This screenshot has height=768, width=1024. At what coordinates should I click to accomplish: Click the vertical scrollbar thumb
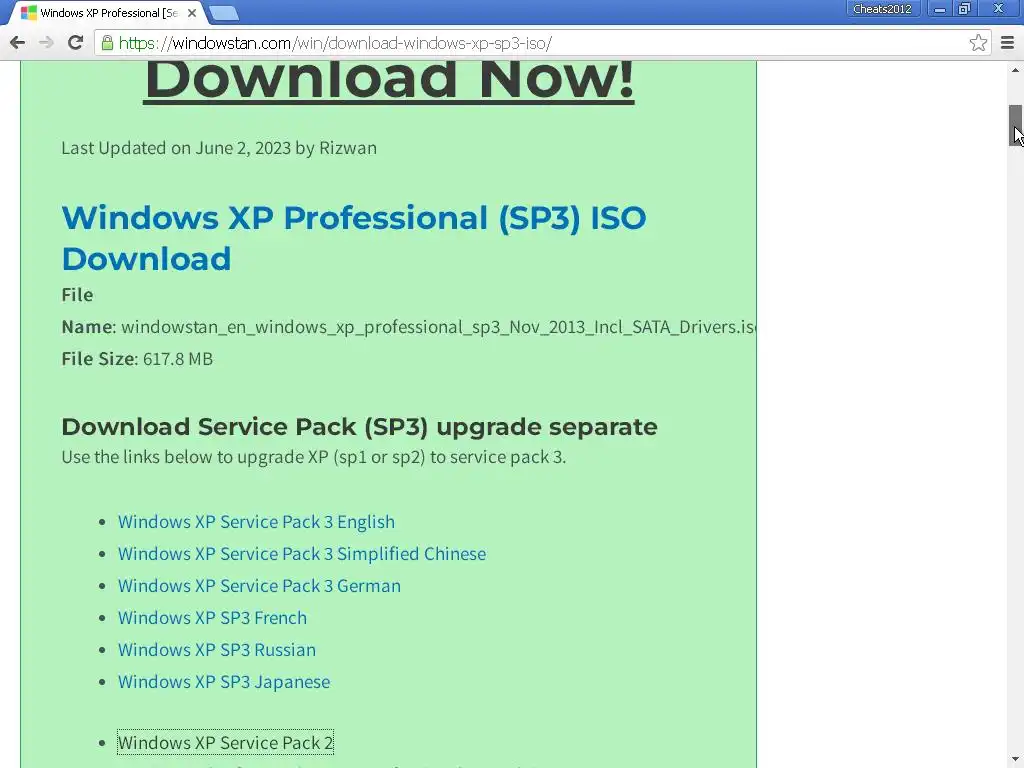[x=1015, y=125]
